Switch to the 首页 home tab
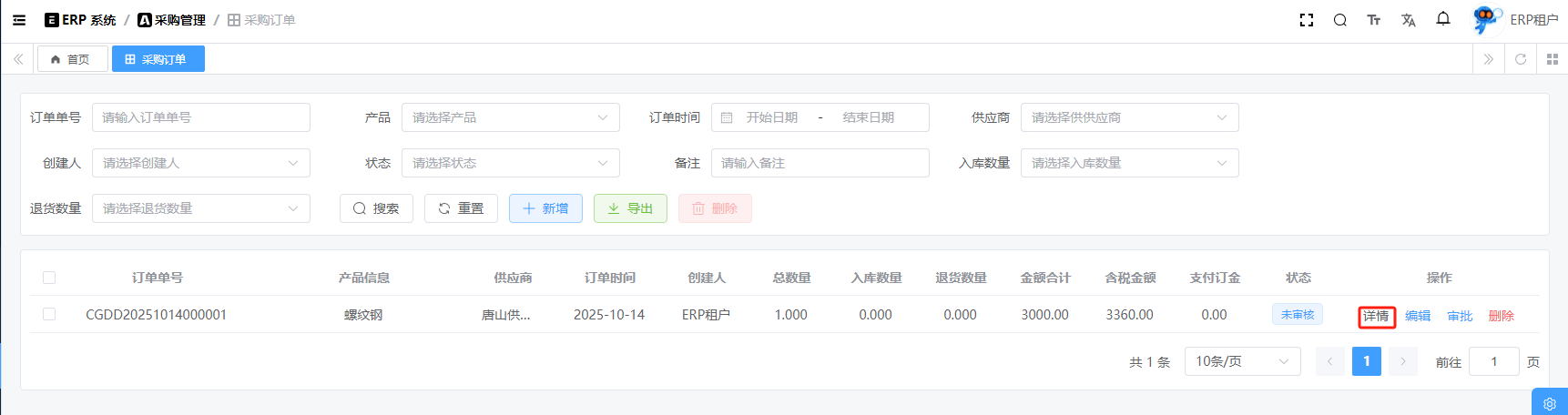 (72, 59)
